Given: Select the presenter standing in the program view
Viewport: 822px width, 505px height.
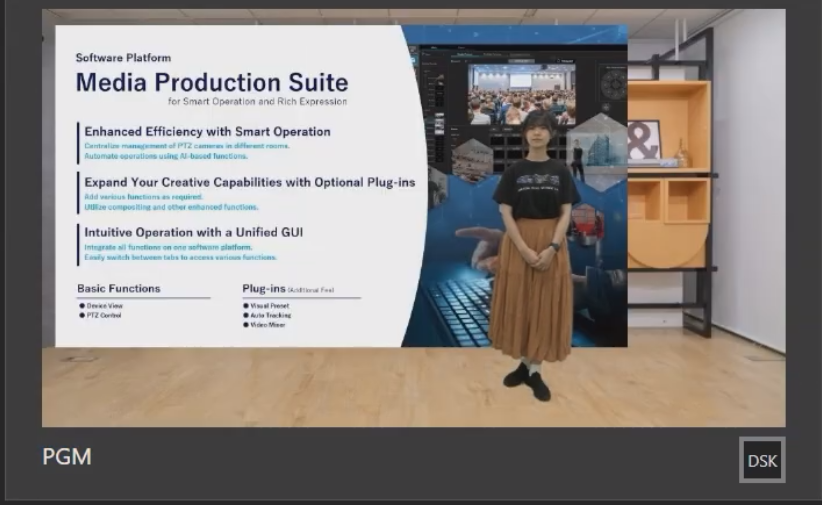Looking at the screenshot, I should [x=534, y=256].
